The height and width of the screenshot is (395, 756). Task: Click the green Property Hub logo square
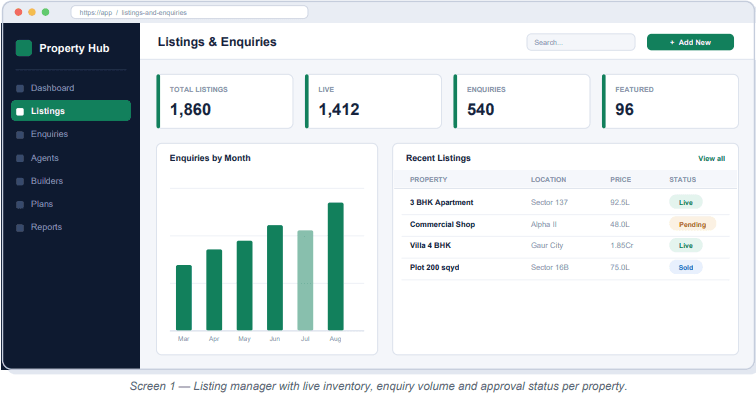[24, 48]
